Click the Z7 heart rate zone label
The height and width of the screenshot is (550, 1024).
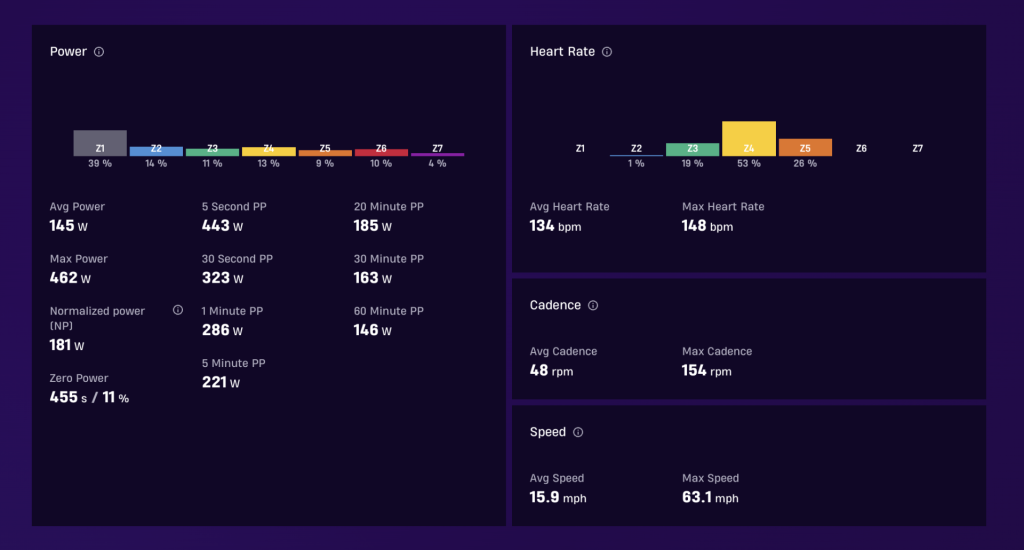(918, 148)
